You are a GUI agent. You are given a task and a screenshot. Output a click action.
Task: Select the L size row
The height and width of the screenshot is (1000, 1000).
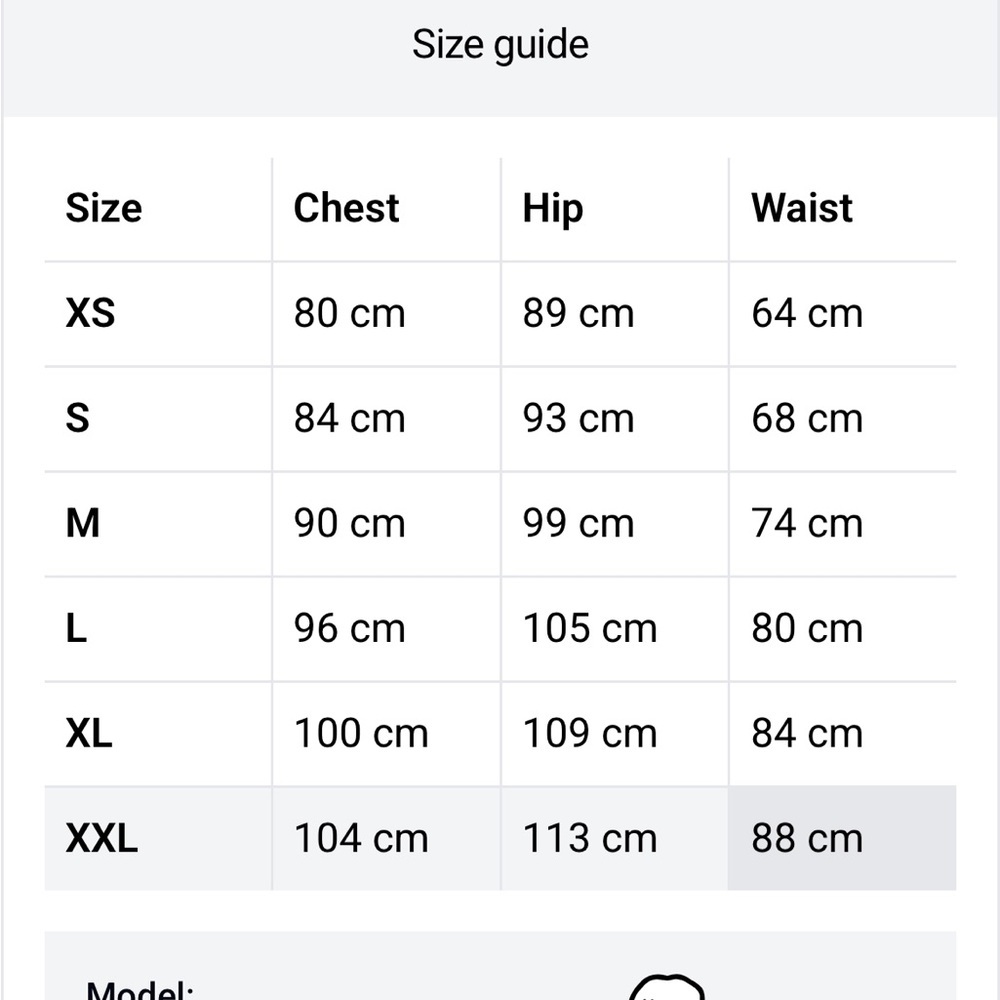500,629
